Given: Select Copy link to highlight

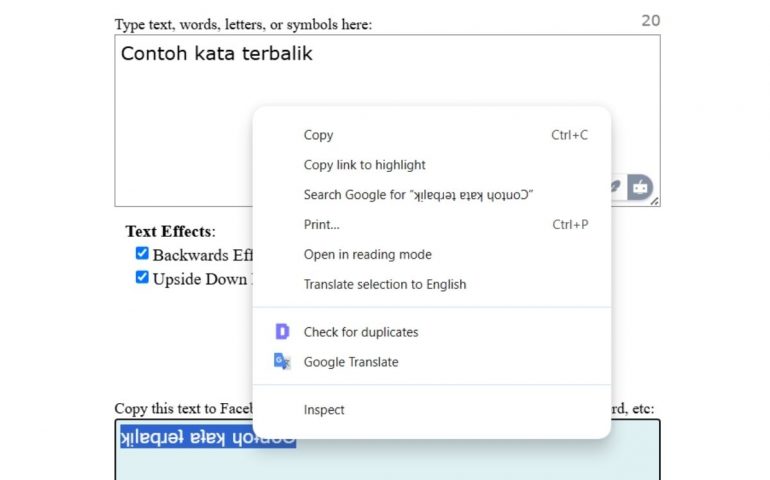Looking at the screenshot, I should 364,165.
